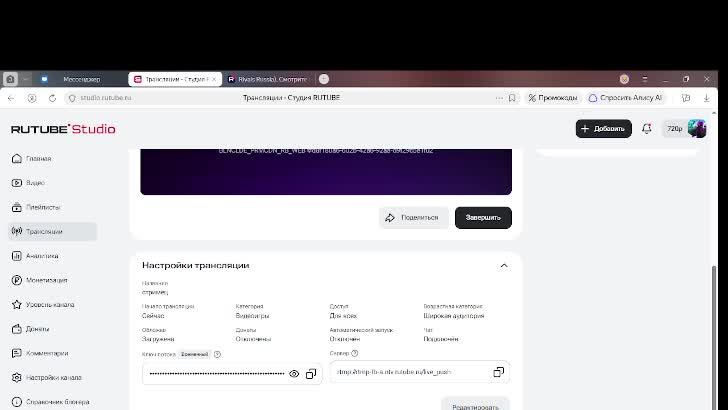The height and width of the screenshot is (410, 728).
Task: Copy the server URL
Action: (x=499, y=372)
